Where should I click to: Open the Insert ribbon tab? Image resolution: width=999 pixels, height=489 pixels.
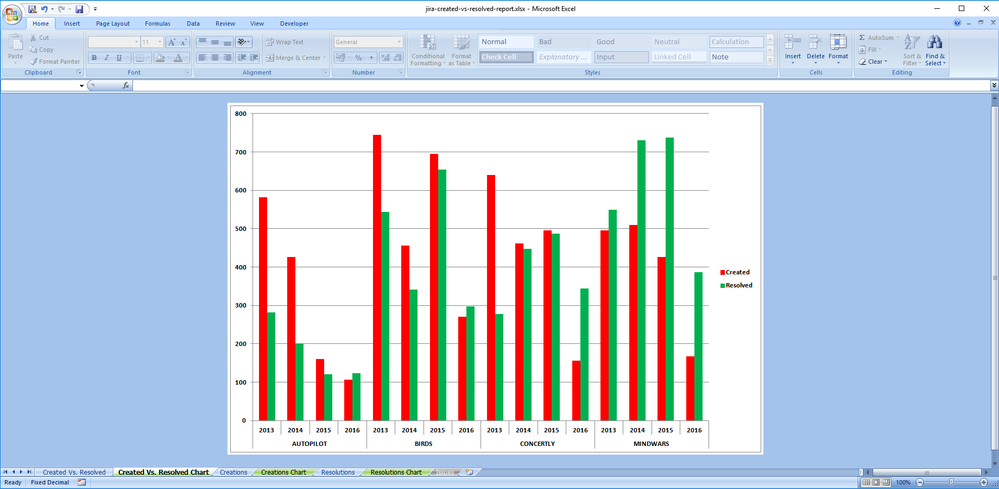pyautogui.click(x=71, y=24)
